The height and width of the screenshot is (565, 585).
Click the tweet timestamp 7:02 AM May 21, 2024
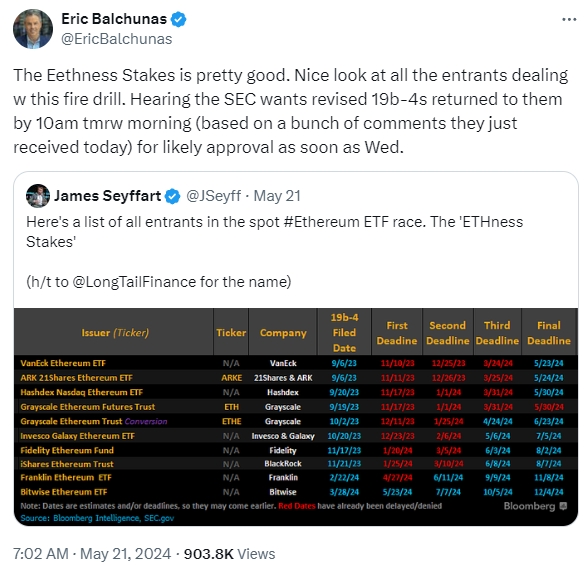[x=92, y=554]
